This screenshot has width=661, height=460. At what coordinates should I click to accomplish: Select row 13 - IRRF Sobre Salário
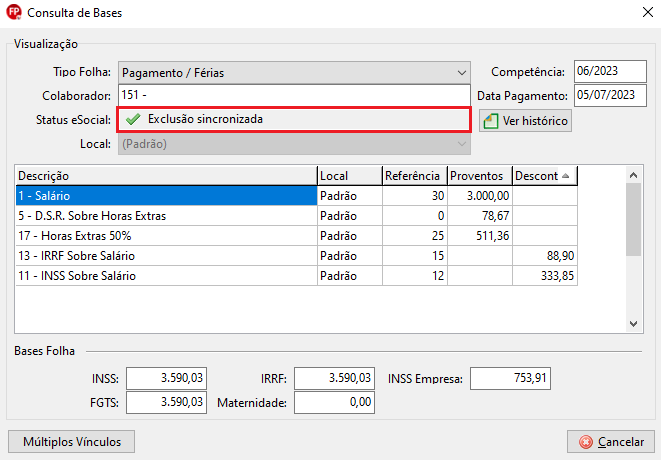(296, 256)
